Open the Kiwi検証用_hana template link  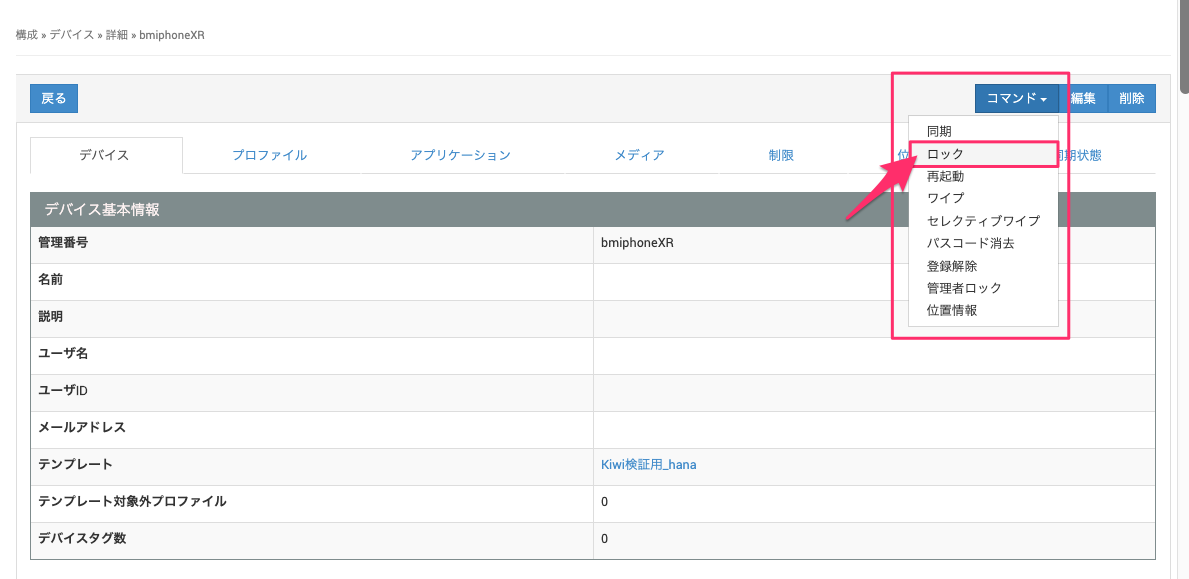(648, 465)
